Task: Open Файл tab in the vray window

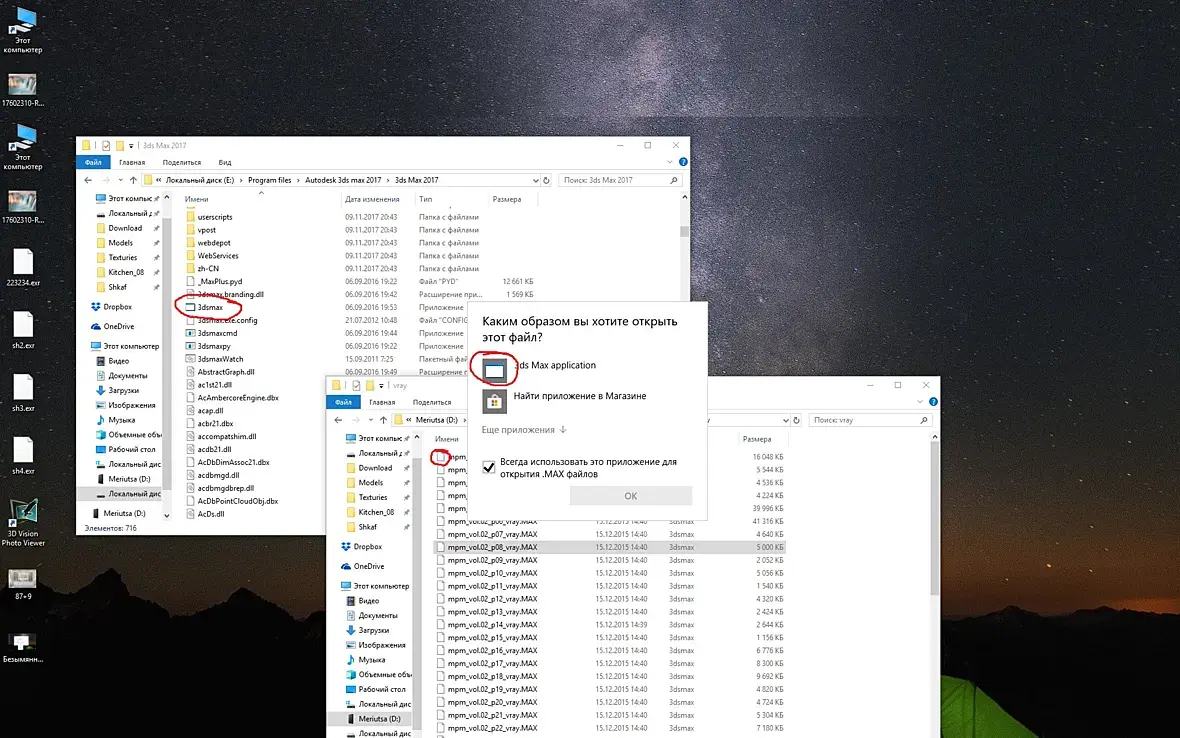Action: (x=343, y=402)
